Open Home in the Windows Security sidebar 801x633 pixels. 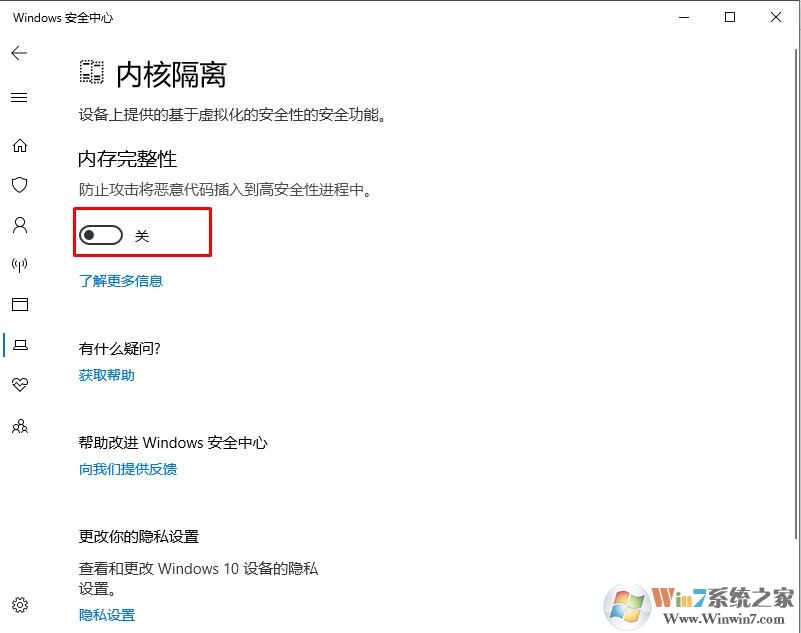point(20,145)
